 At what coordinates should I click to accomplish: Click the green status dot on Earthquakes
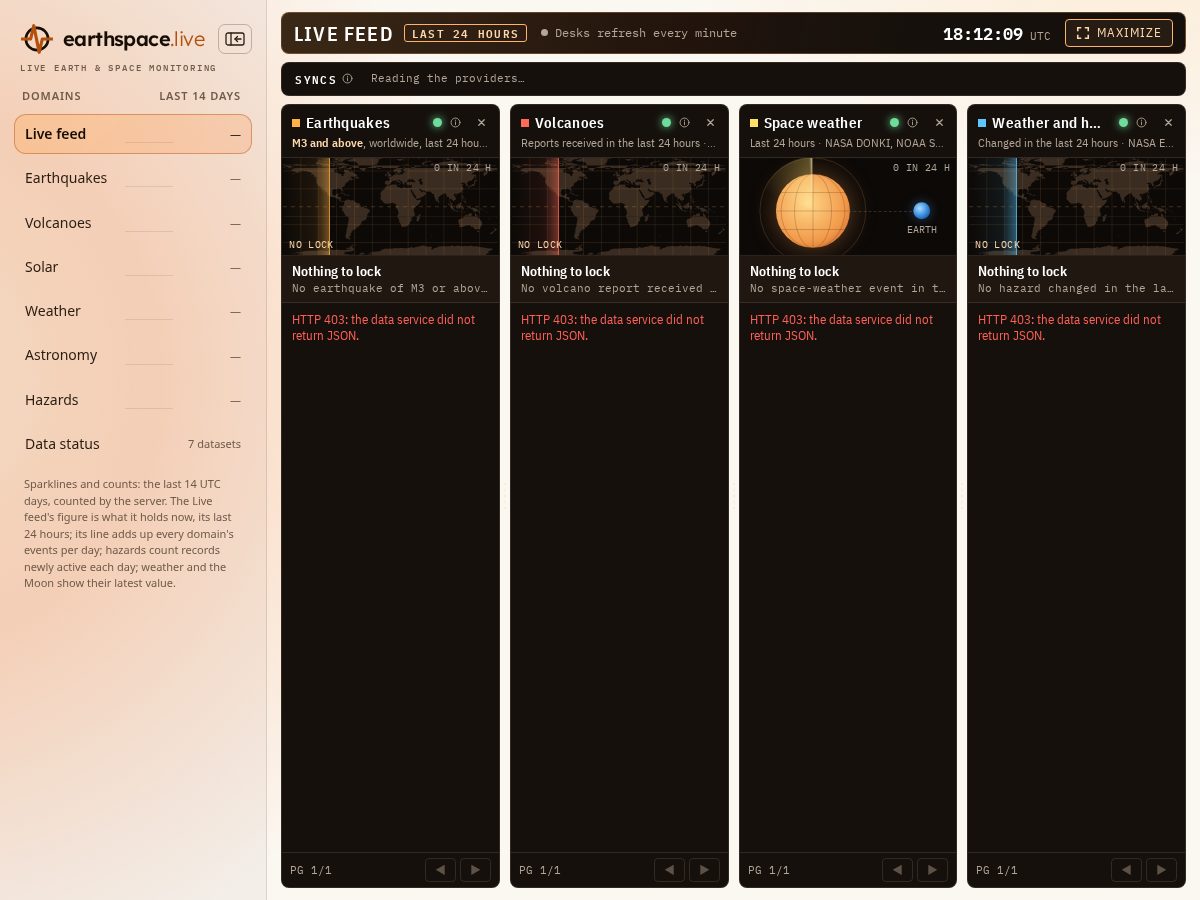pyautogui.click(x=437, y=123)
